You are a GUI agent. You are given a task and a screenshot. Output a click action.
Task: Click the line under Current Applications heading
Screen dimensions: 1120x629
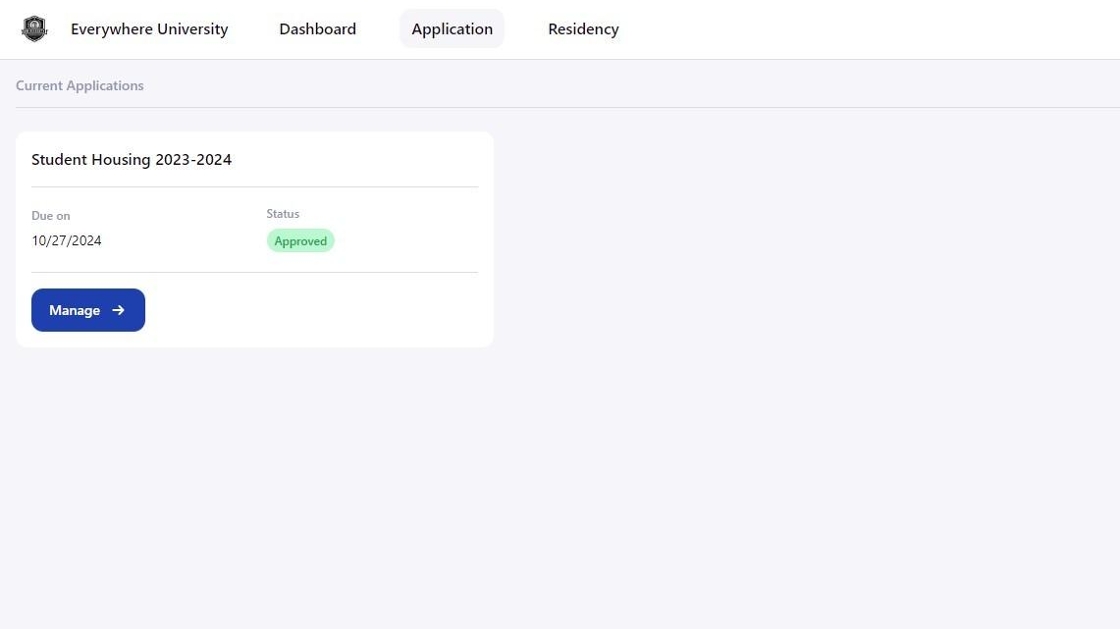coord(560,107)
